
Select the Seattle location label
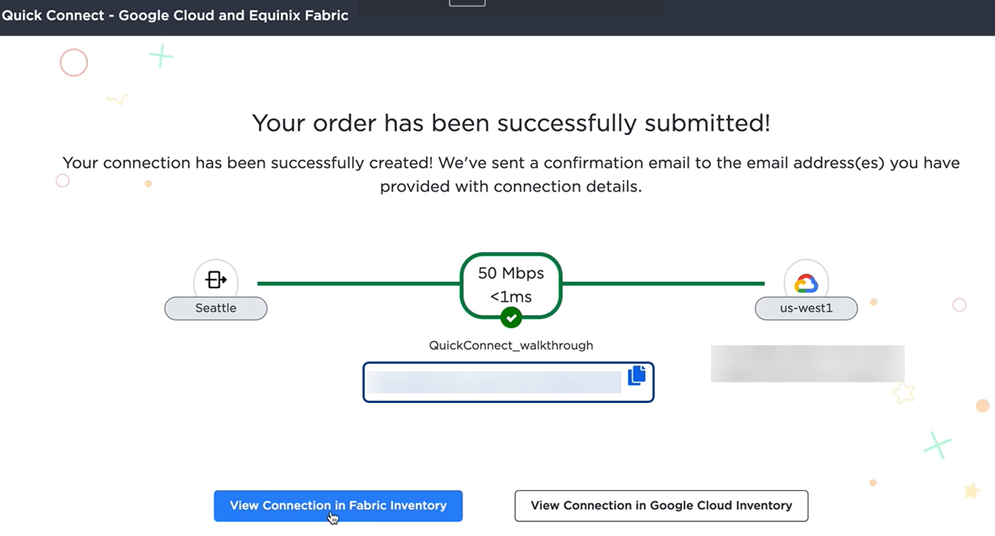pyautogui.click(x=216, y=308)
